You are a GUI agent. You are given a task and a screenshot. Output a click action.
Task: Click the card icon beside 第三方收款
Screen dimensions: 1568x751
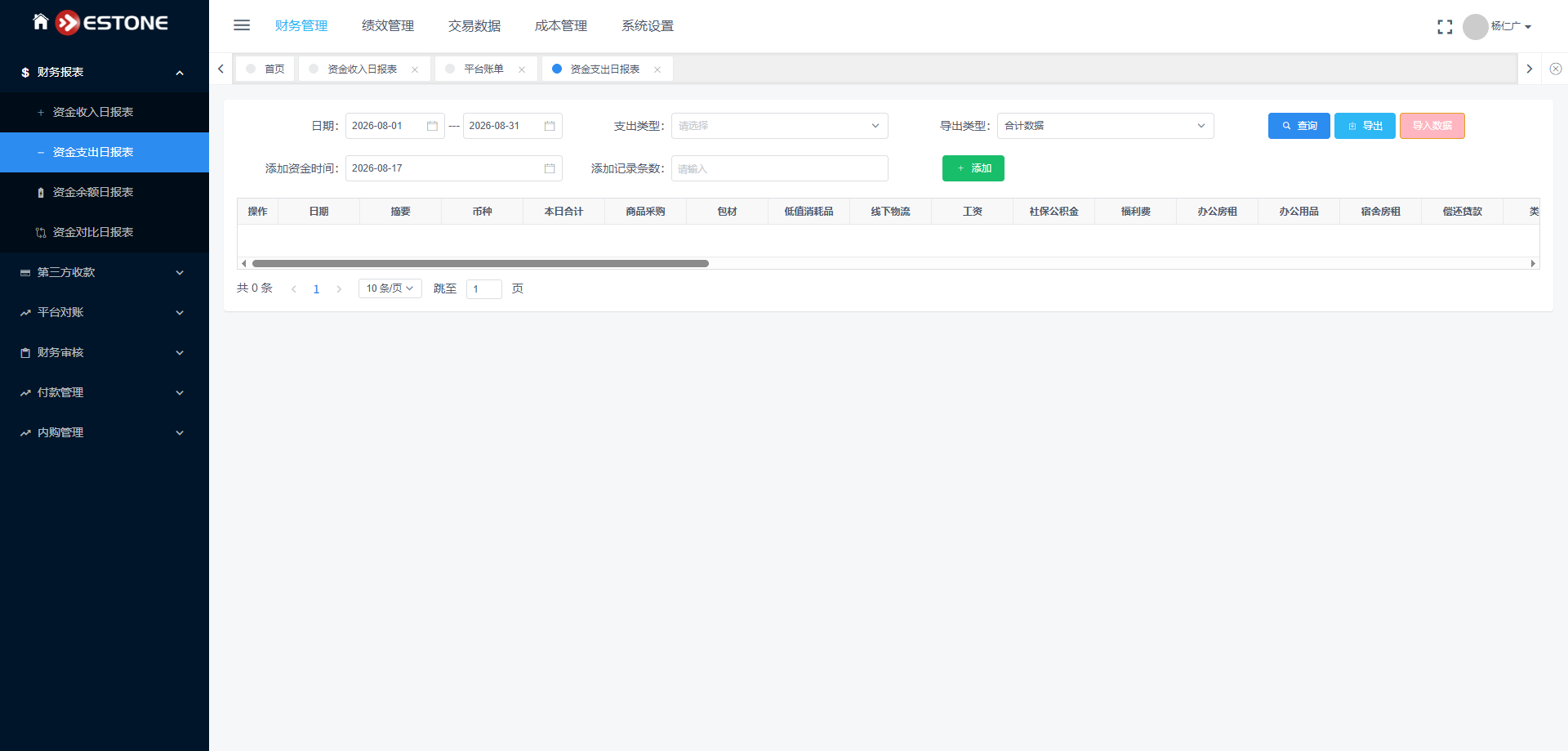25,273
